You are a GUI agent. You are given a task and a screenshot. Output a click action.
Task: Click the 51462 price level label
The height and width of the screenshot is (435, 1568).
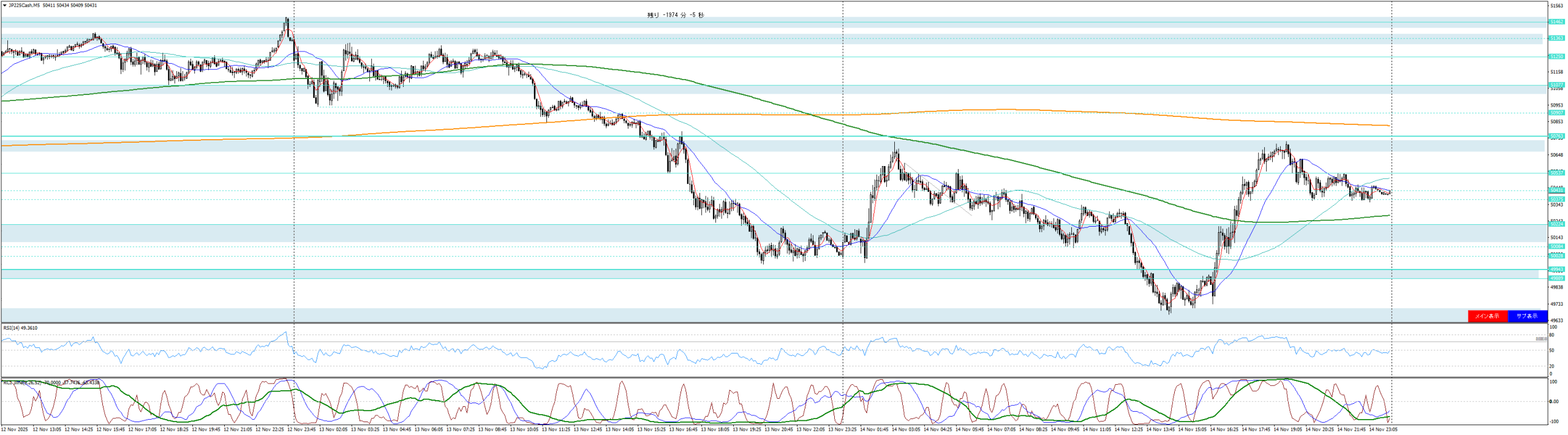tap(1556, 22)
